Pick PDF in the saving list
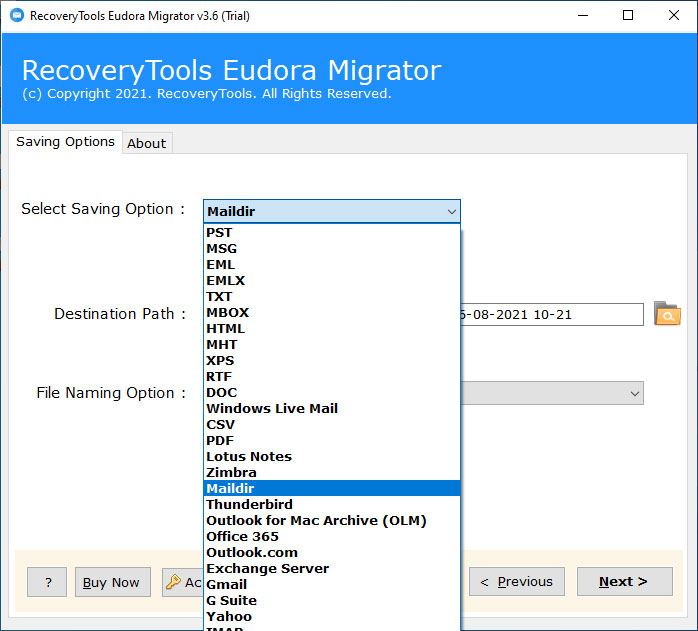This screenshot has width=698, height=631. (x=332, y=441)
